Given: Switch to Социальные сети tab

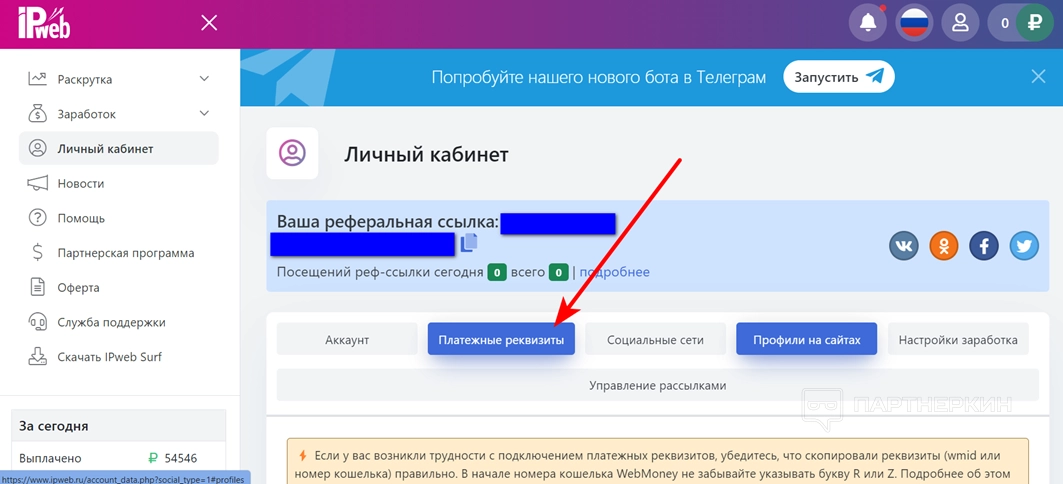Looking at the screenshot, I should pos(656,340).
